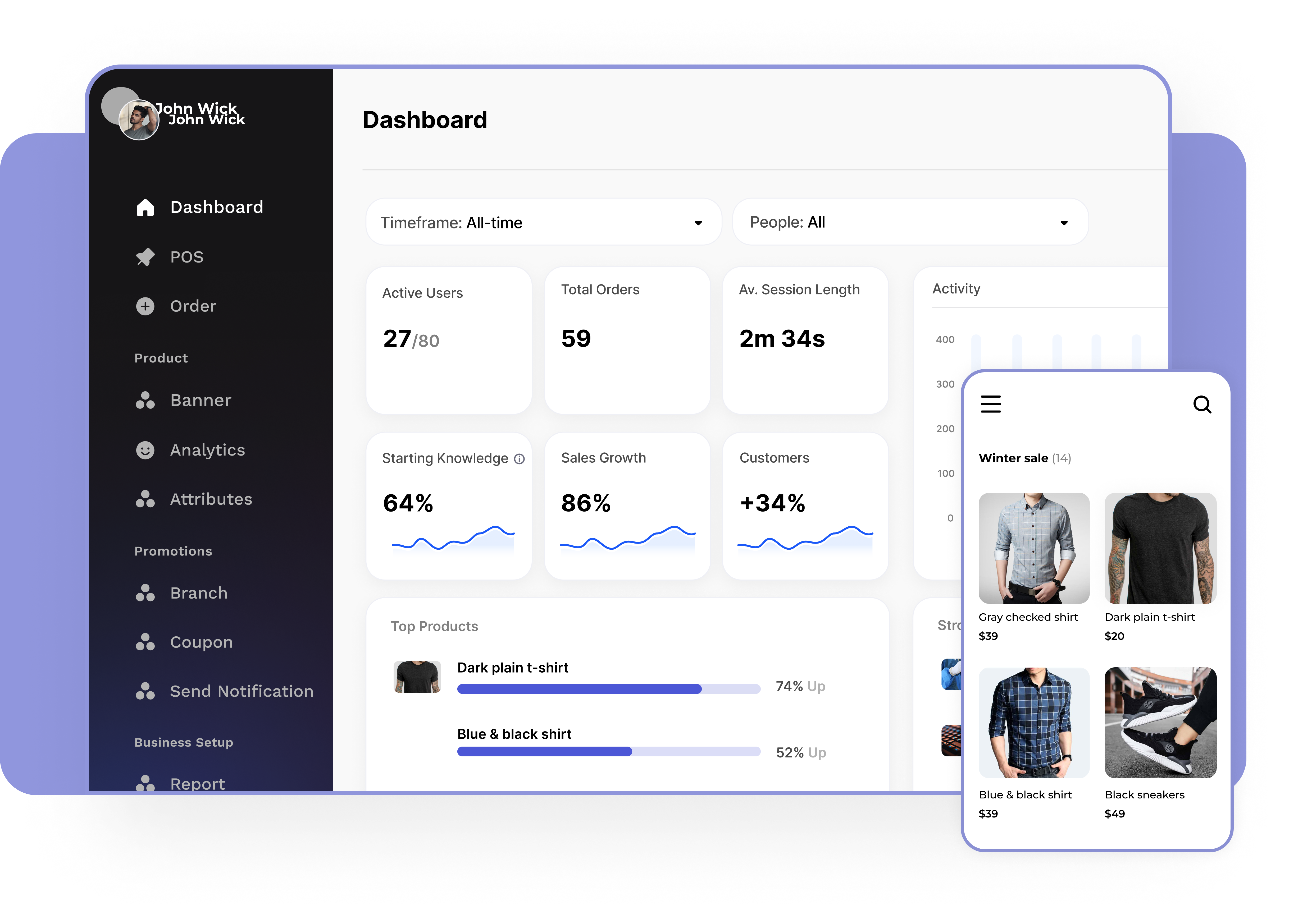
Task: Open the Coupon section icon
Action: [145, 642]
